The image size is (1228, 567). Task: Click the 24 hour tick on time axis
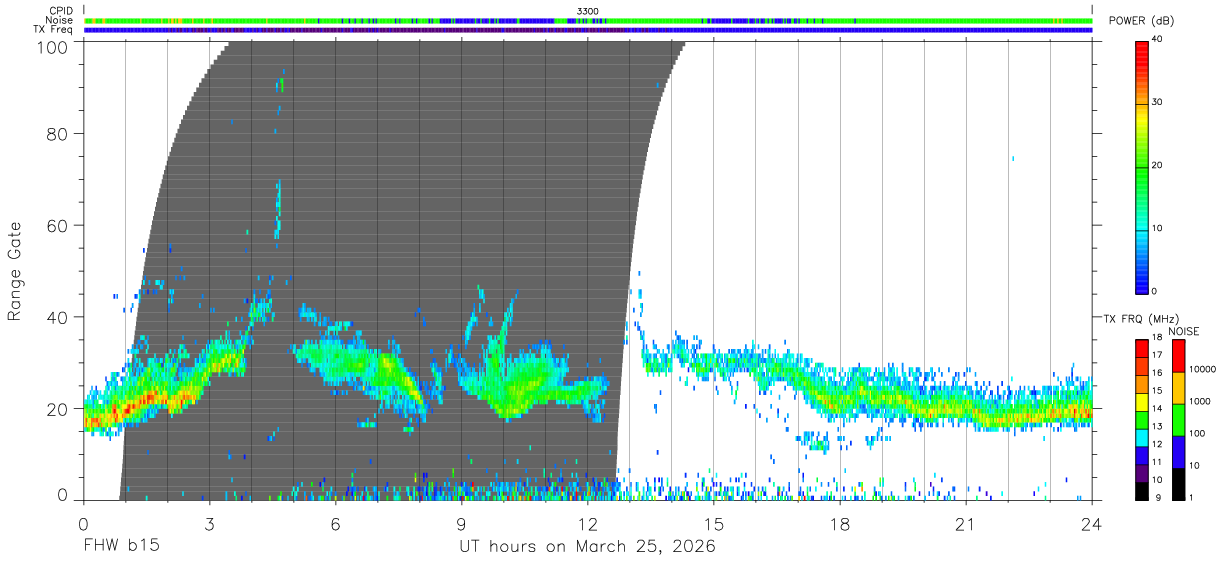tap(1092, 523)
